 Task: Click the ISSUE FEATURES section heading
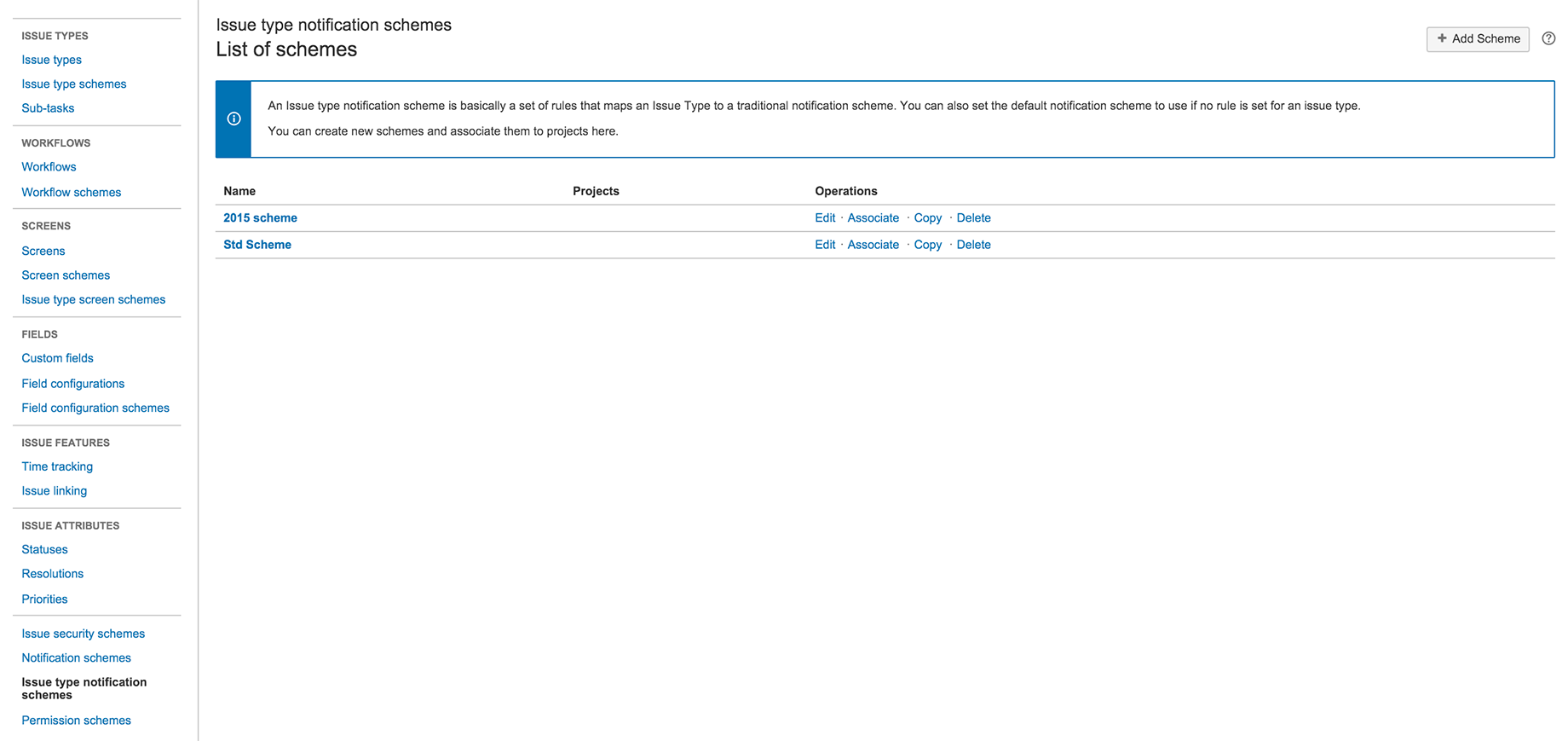coord(66,443)
